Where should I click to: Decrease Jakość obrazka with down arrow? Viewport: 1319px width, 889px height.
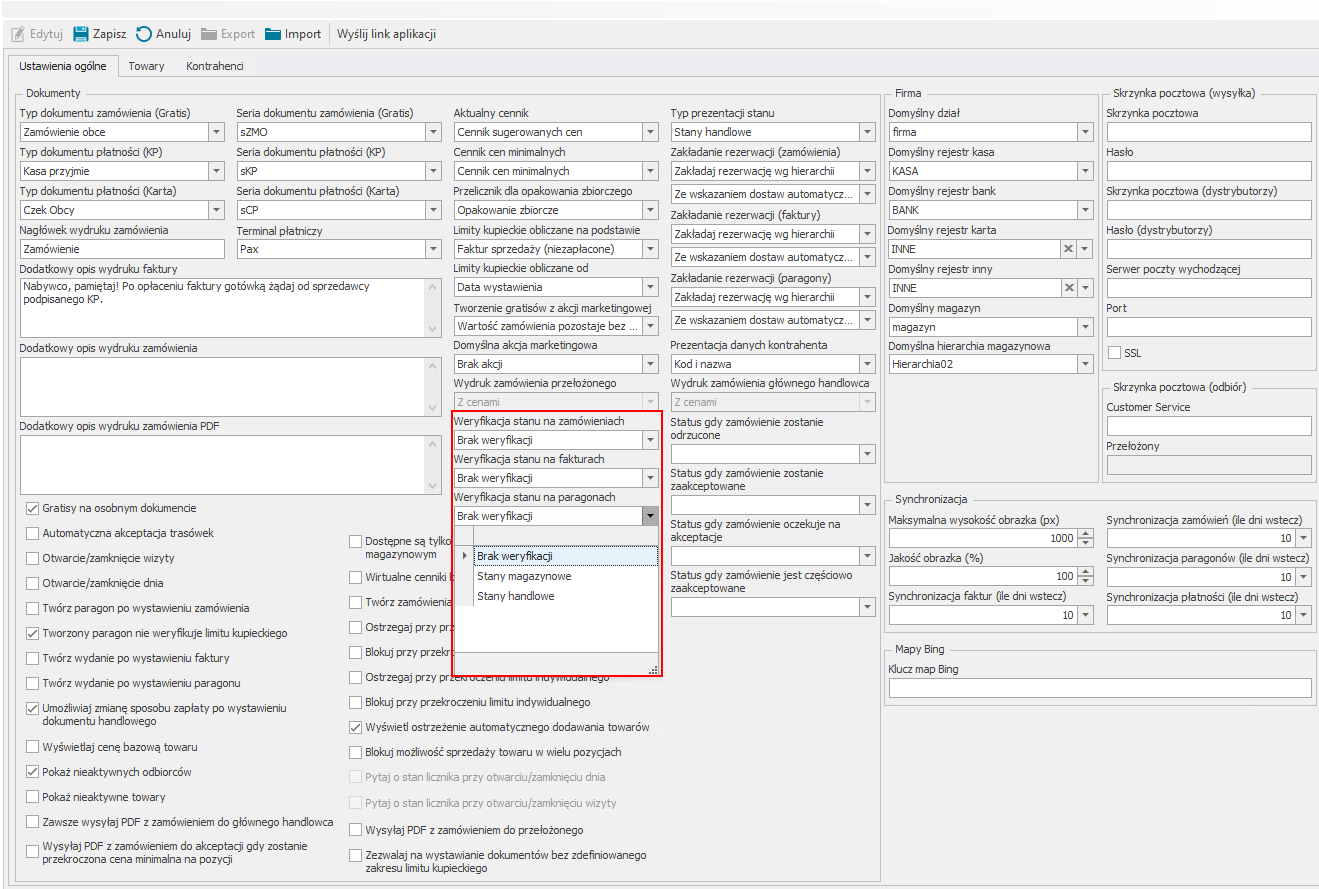tap(1087, 581)
